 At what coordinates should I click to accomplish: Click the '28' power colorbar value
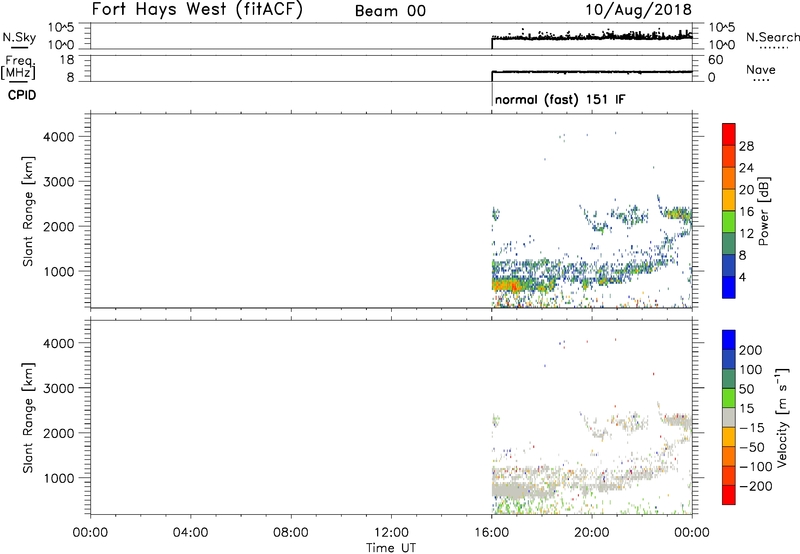click(x=746, y=146)
